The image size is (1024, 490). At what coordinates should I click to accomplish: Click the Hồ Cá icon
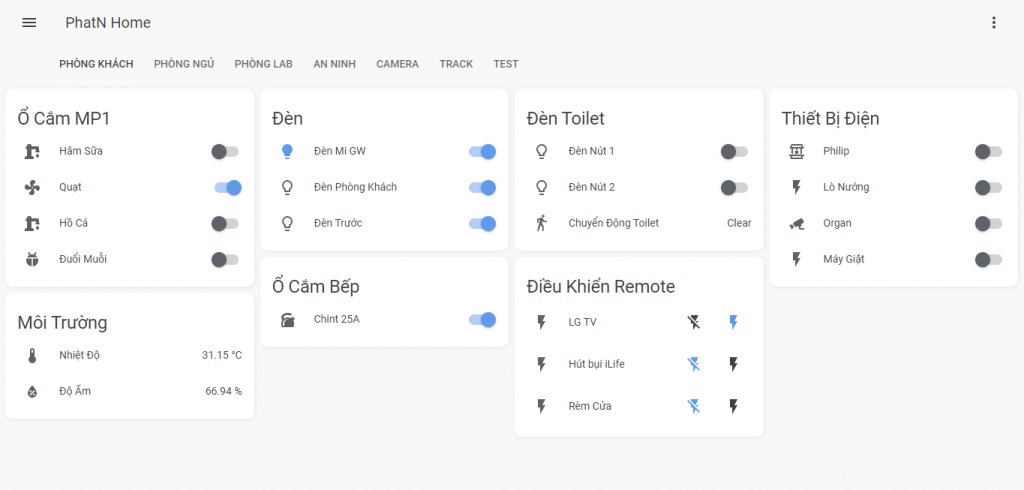click(32, 223)
